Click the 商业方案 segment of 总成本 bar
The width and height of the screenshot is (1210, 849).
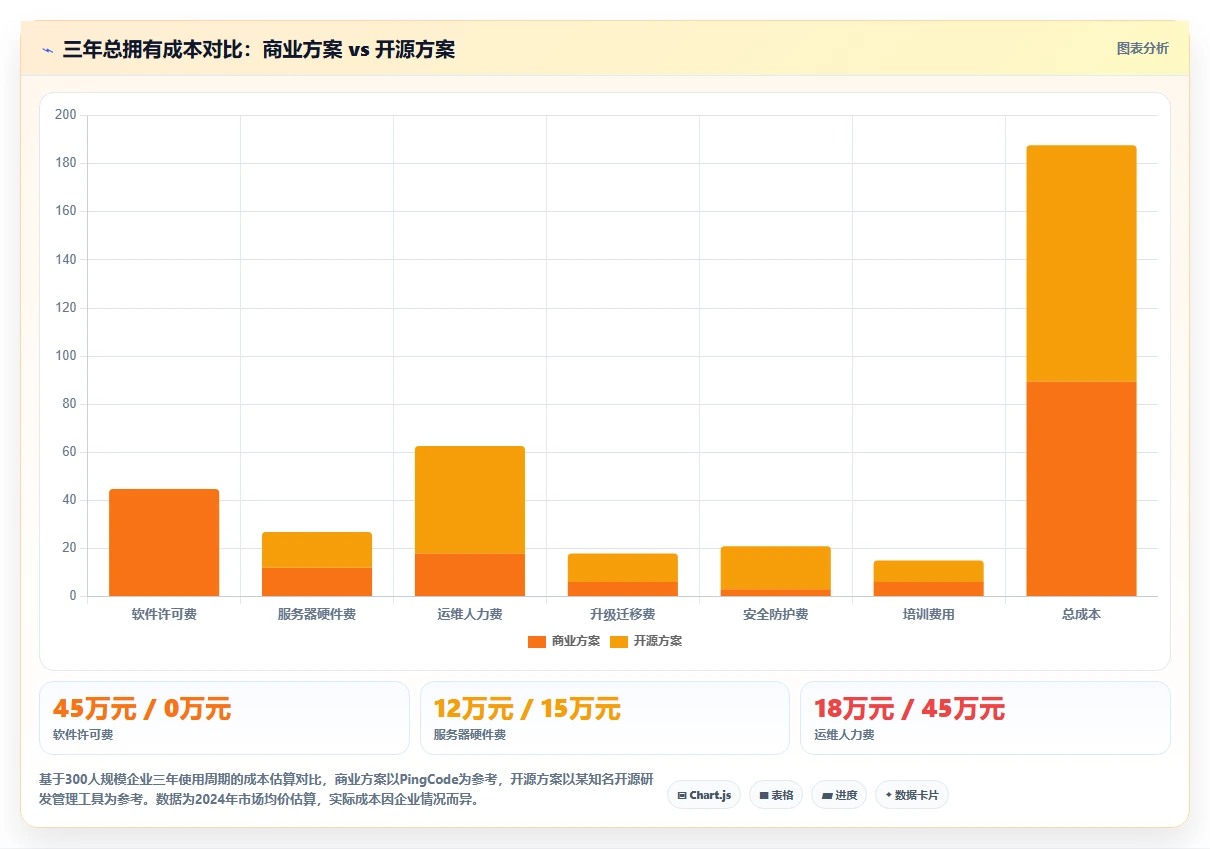(1081, 489)
